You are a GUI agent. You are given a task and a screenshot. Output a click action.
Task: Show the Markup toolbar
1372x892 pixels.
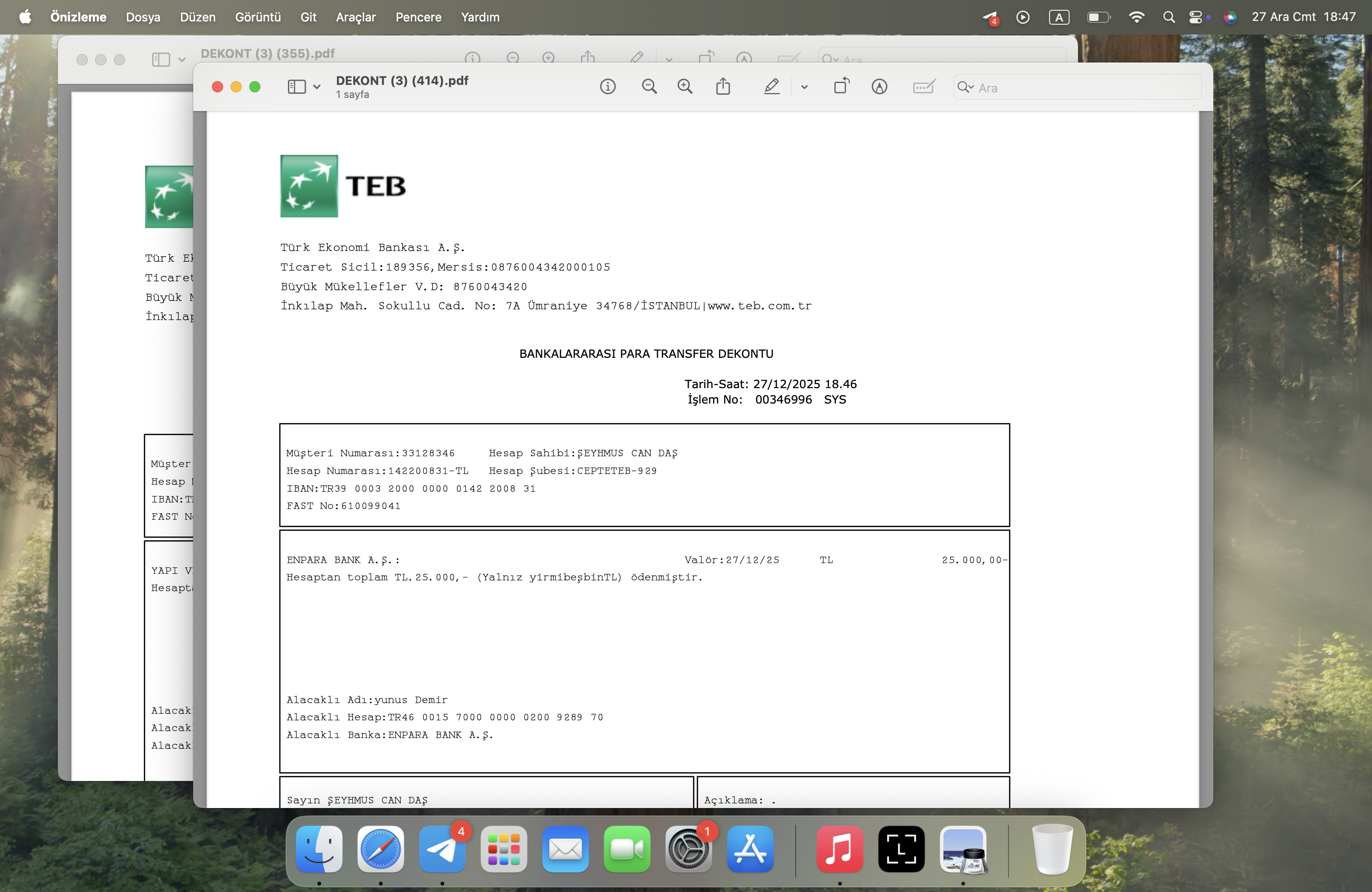click(879, 87)
